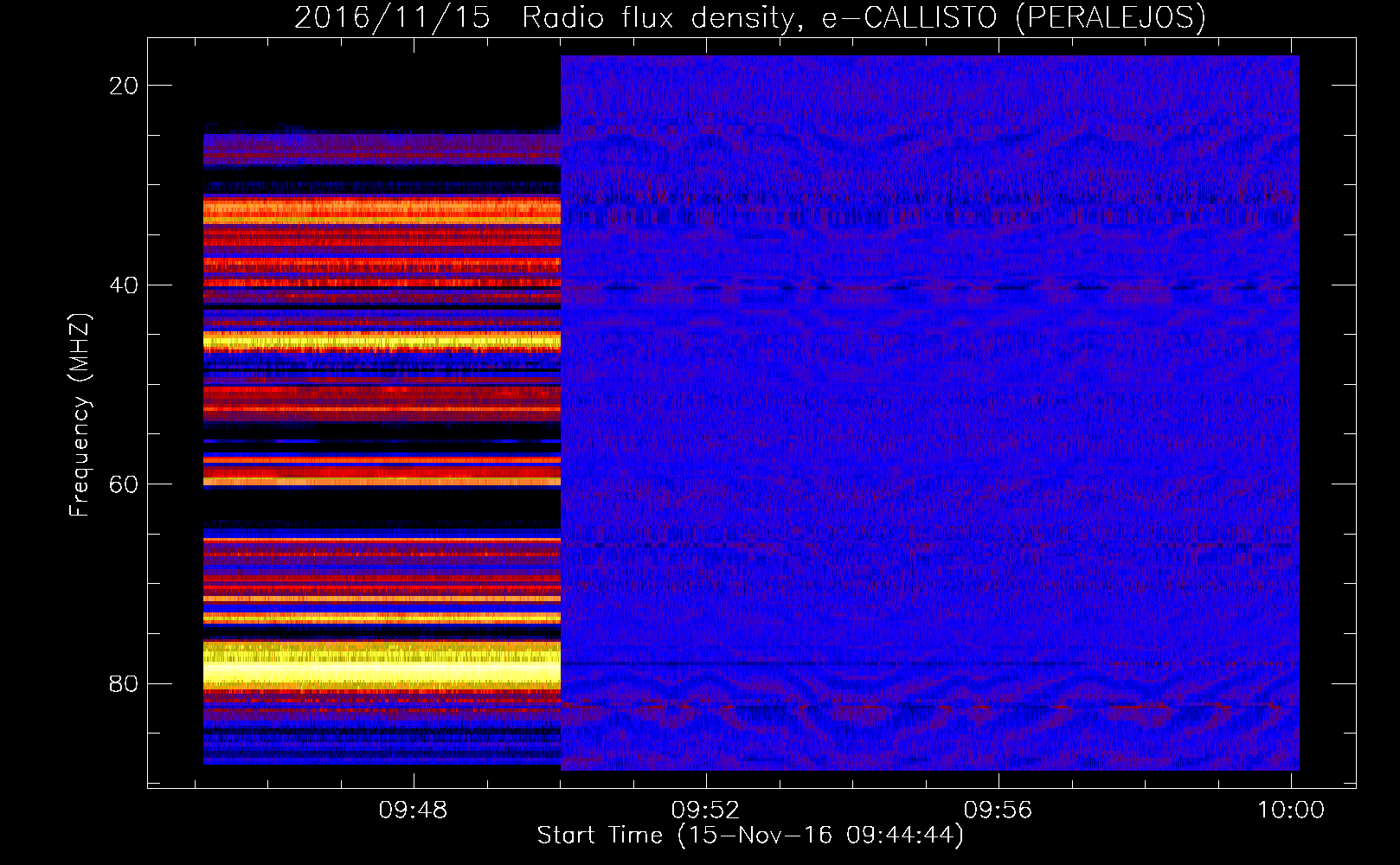
Task: Click the 40 frequency tick label
Action: click(124, 285)
